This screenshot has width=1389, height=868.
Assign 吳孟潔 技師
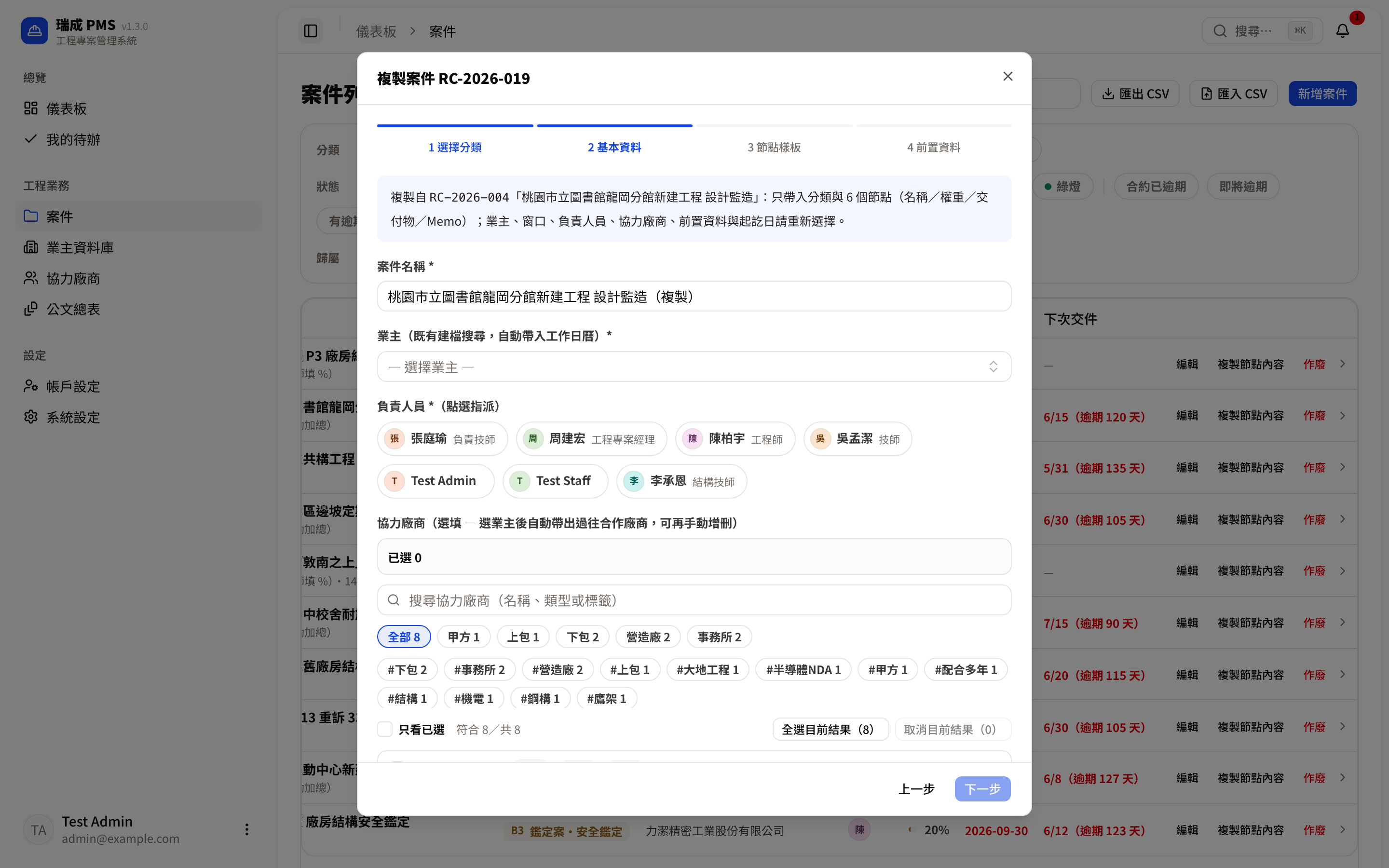[x=858, y=439]
